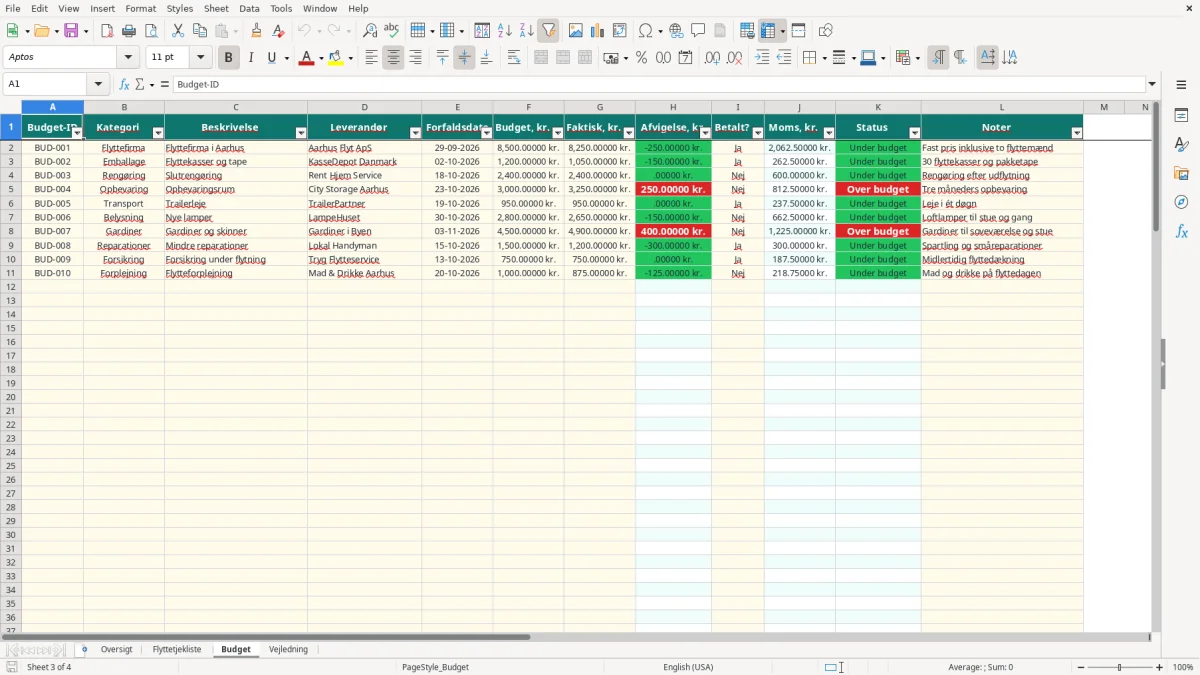
Task: Click the Save document icon
Action: 71,31
